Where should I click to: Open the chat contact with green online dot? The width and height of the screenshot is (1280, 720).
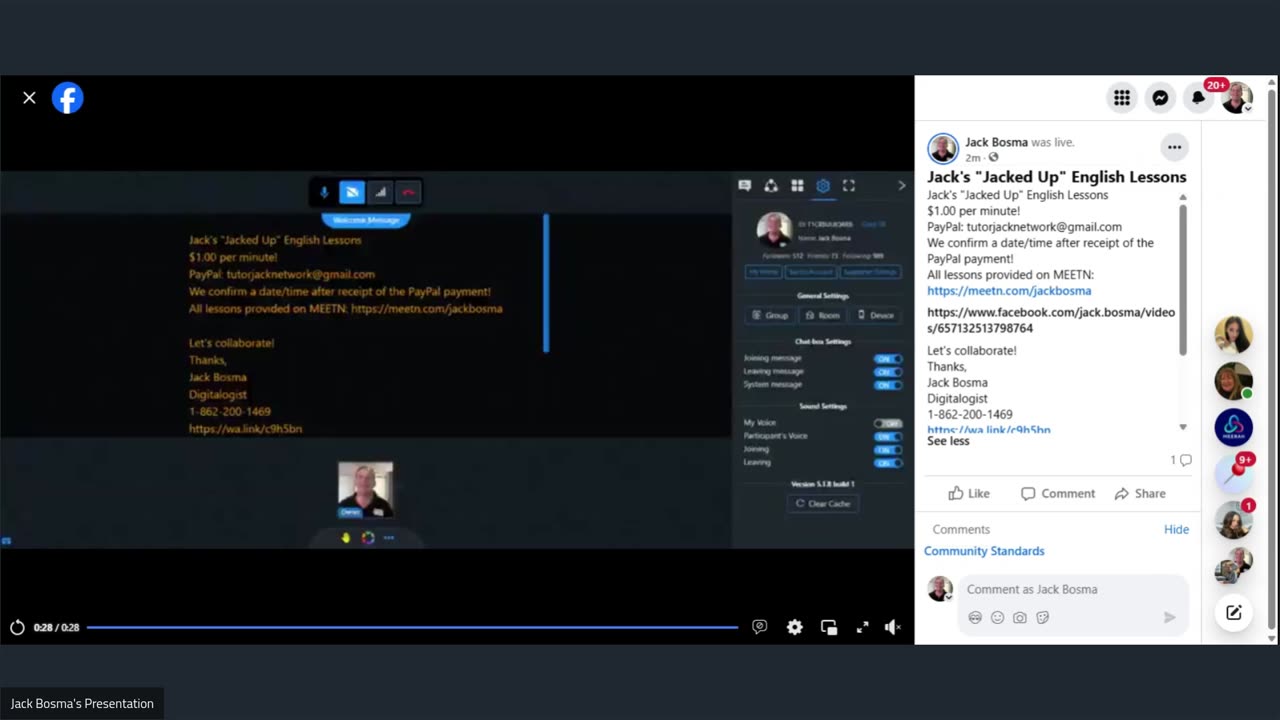pyautogui.click(x=1233, y=381)
